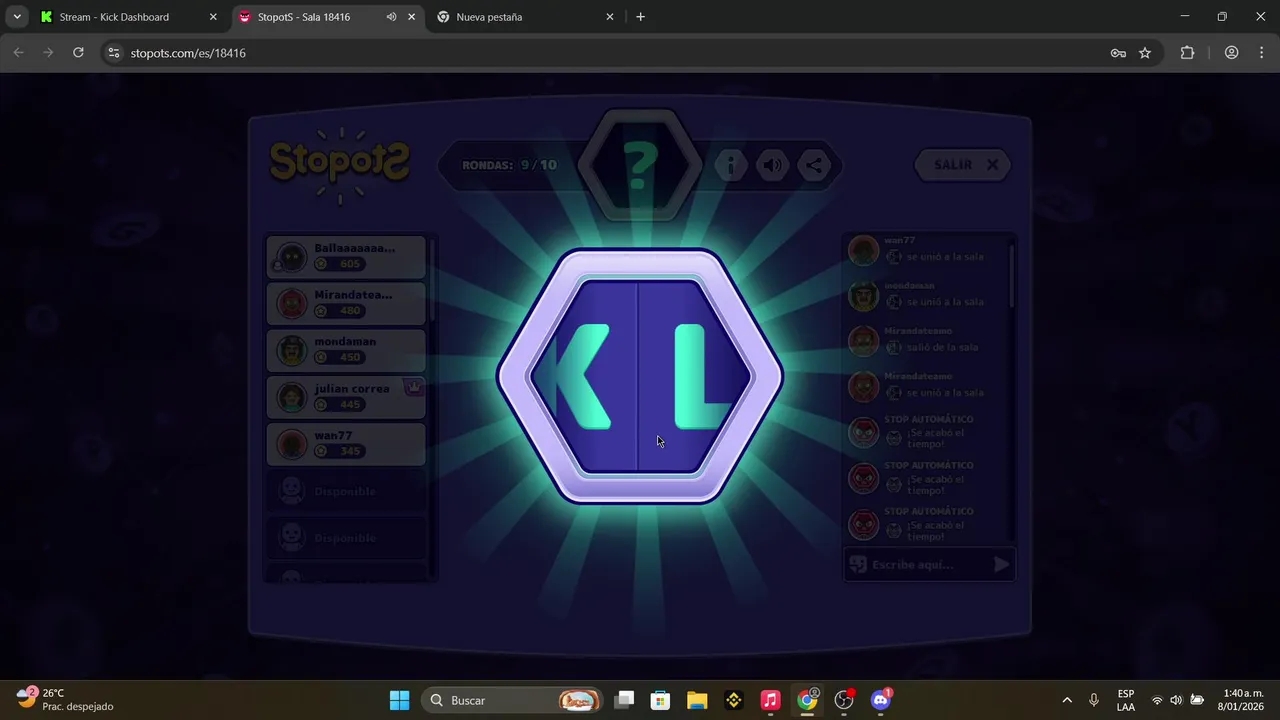Click the chat panel scrollbar
Image resolution: width=1280 pixels, height=720 pixels.
(x=1012, y=275)
